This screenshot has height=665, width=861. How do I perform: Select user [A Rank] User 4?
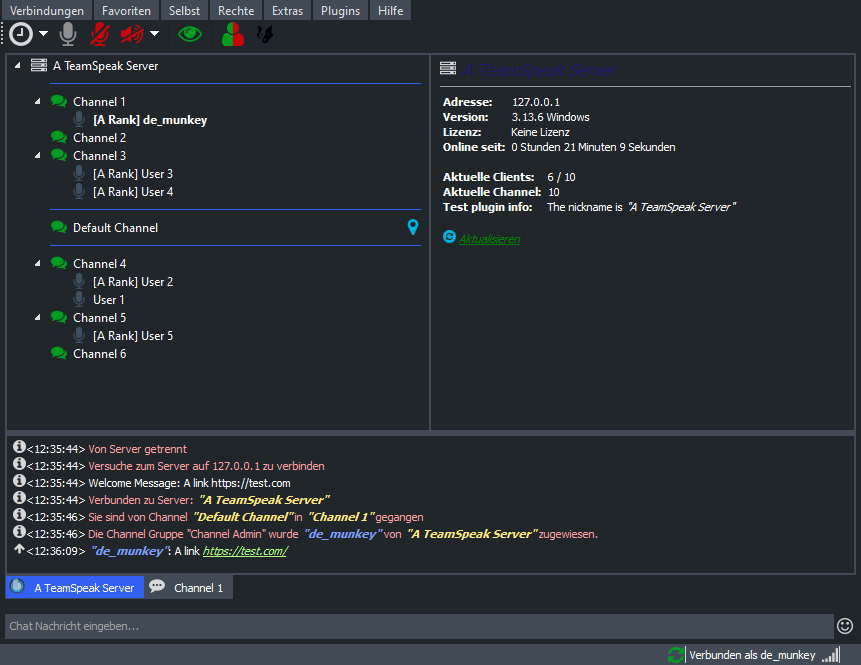133,192
